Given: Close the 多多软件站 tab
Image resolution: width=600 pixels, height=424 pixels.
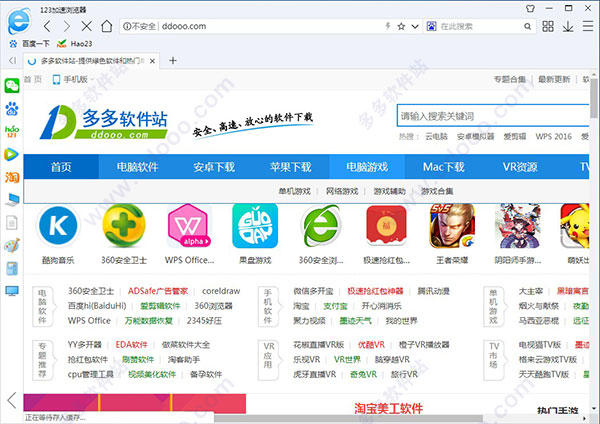Looking at the screenshot, I should click(x=152, y=61).
